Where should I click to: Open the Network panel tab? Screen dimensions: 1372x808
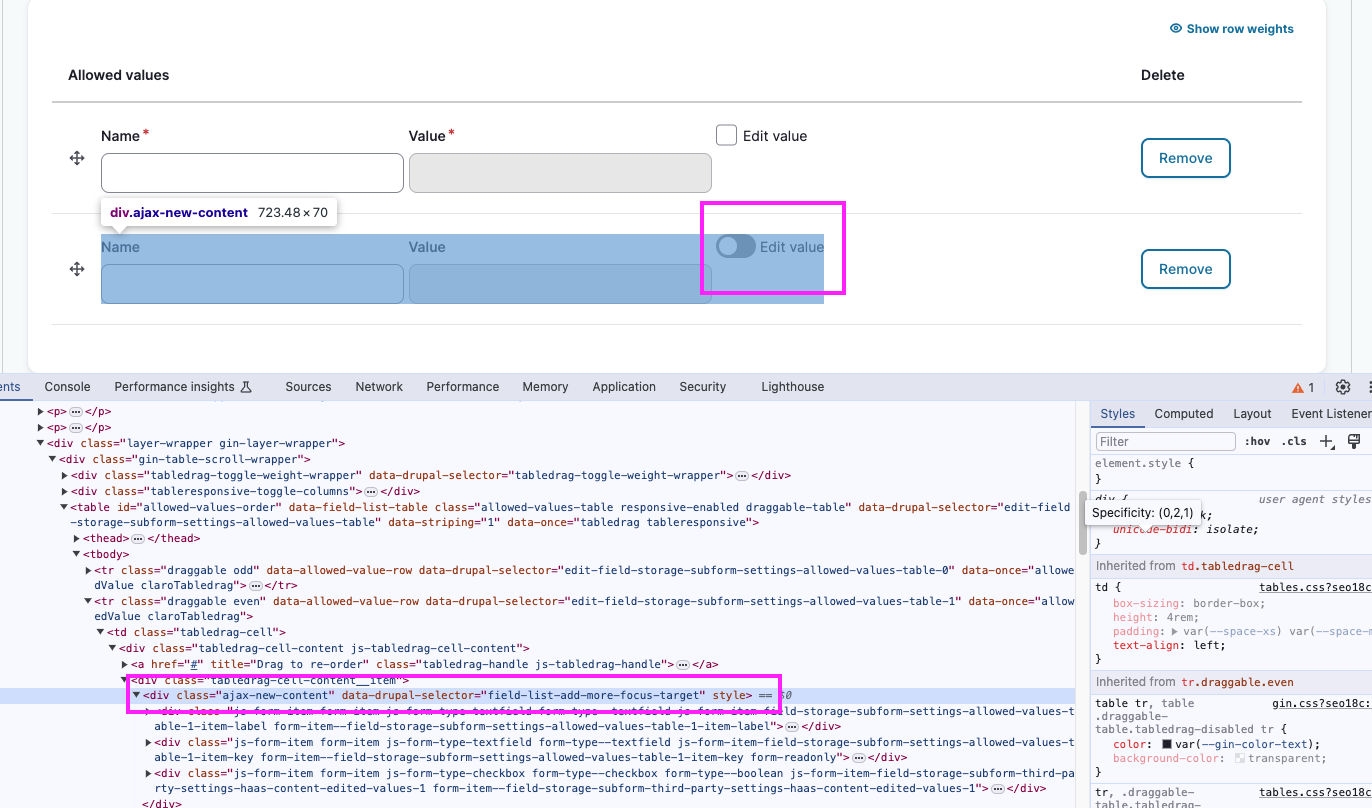click(378, 387)
